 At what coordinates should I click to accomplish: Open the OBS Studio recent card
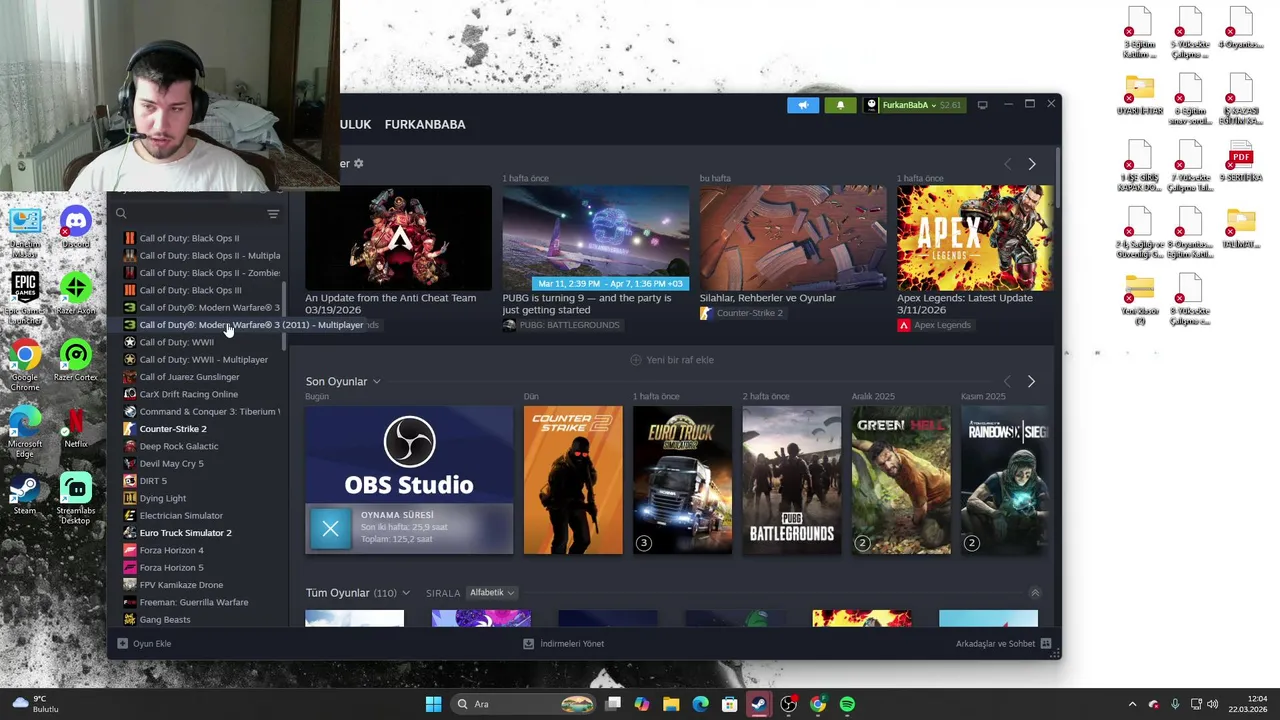[409, 480]
